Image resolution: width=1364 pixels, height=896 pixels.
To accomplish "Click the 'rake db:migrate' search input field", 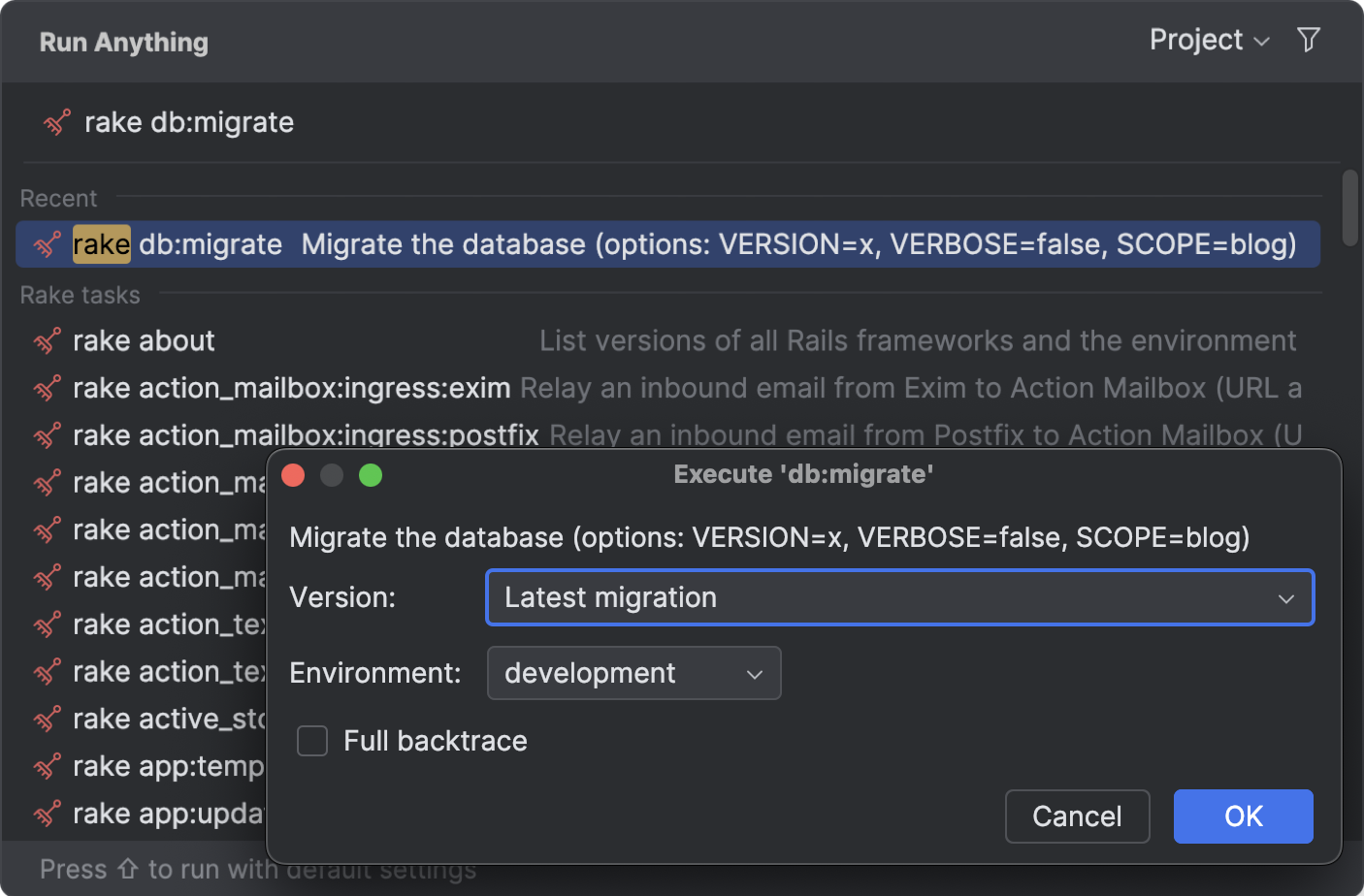I will 679,123.
